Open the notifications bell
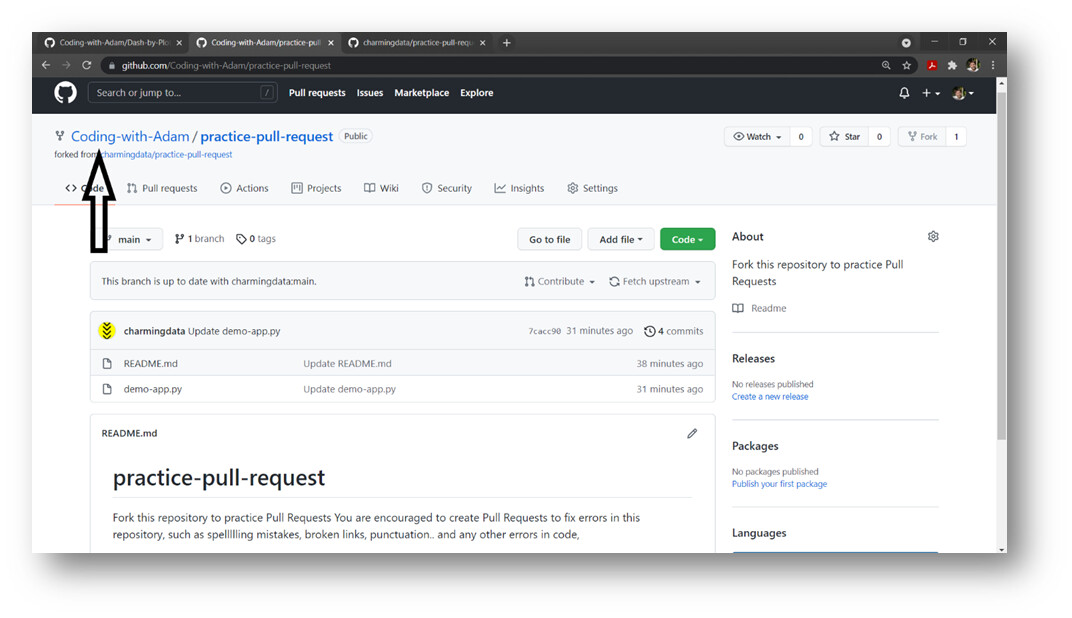 pyautogui.click(x=904, y=93)
